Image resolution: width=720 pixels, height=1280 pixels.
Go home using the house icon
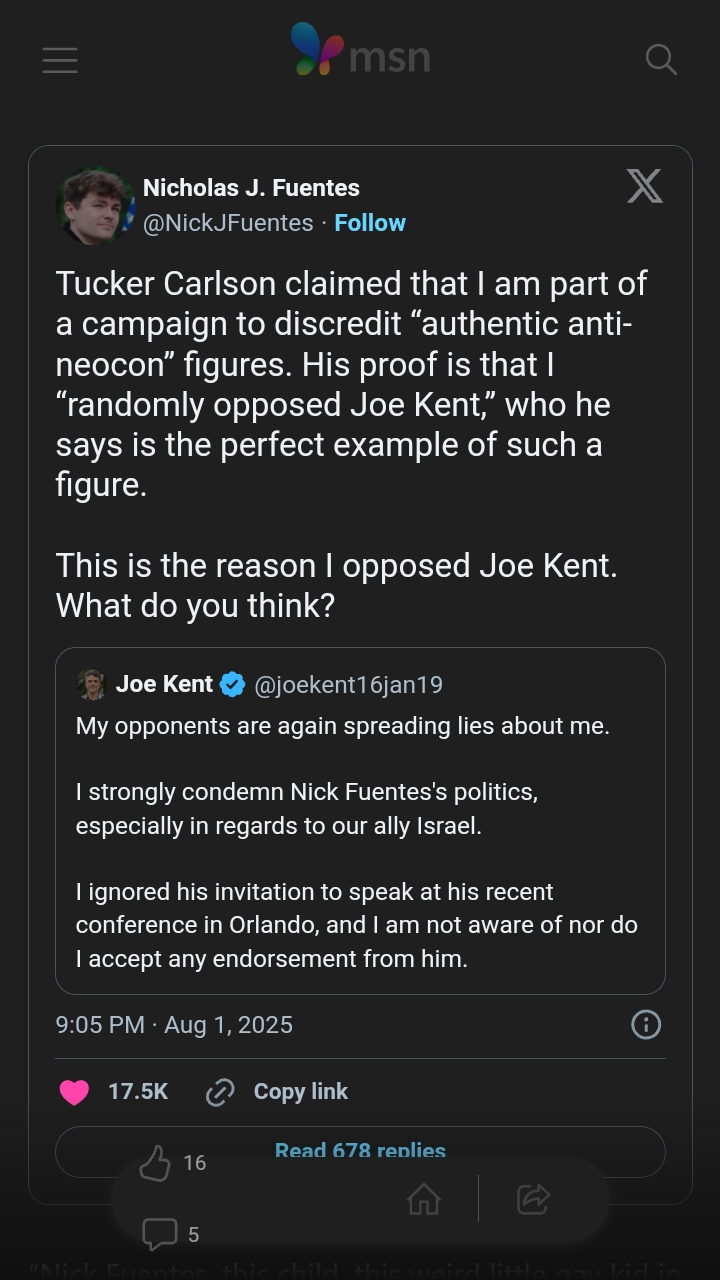[424, 1199]
